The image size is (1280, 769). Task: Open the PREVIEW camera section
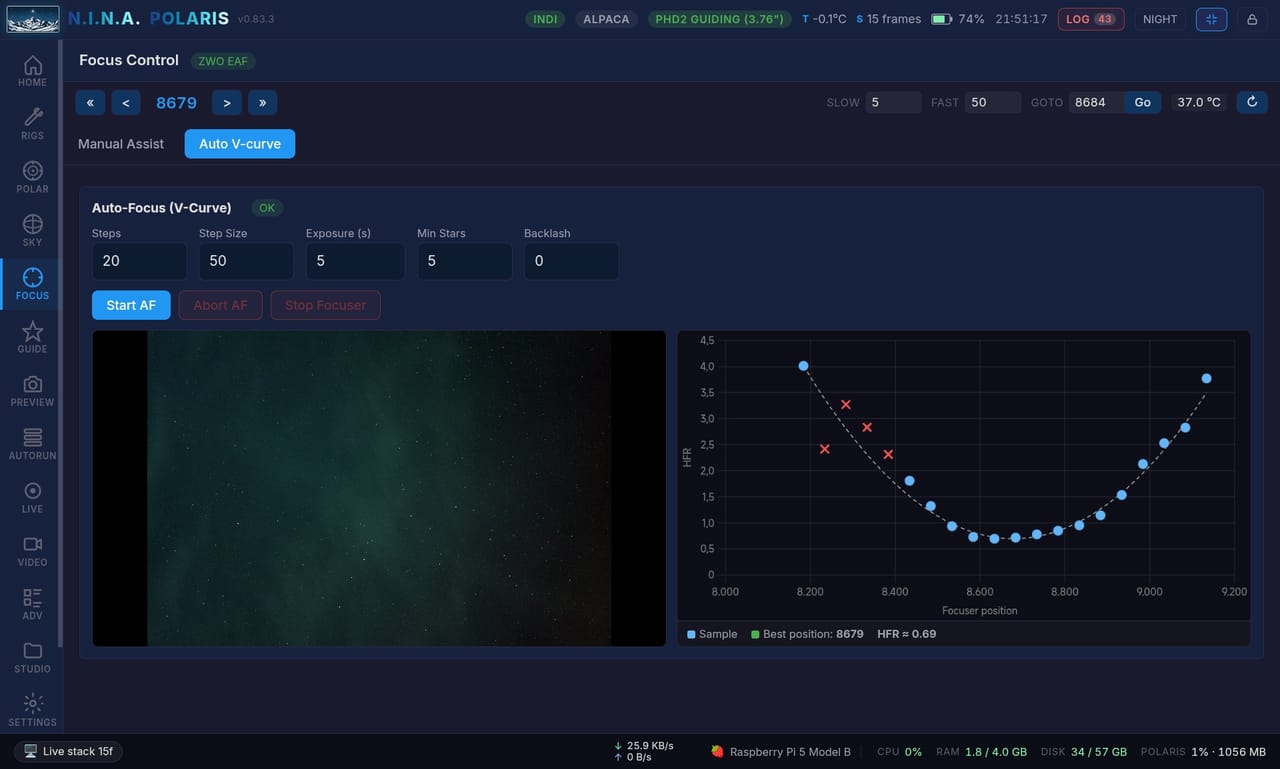pyautogui.click(x=32, y=391)
